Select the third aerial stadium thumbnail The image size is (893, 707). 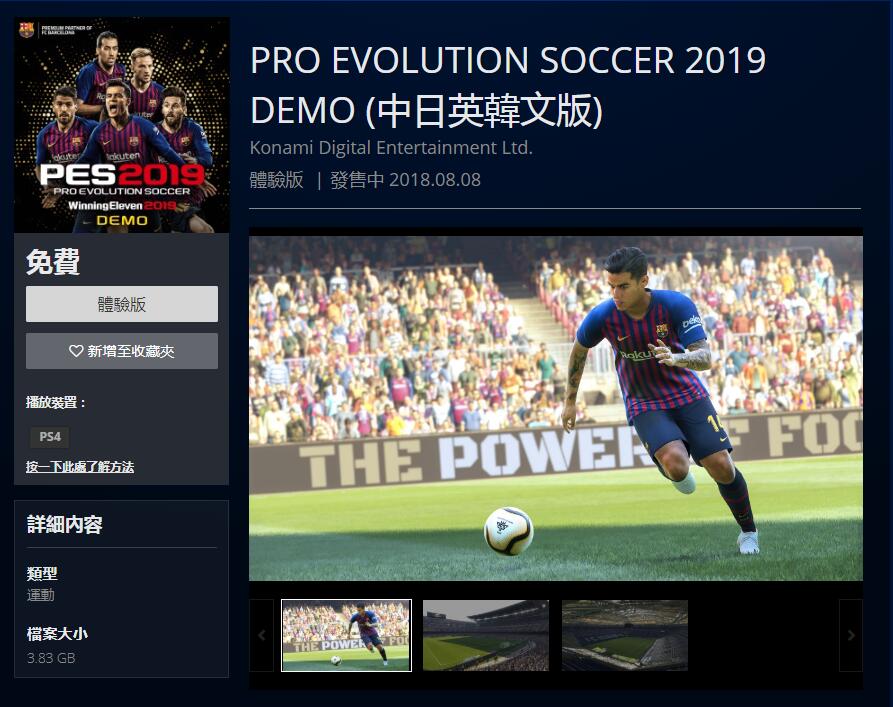tap(625, 635)
